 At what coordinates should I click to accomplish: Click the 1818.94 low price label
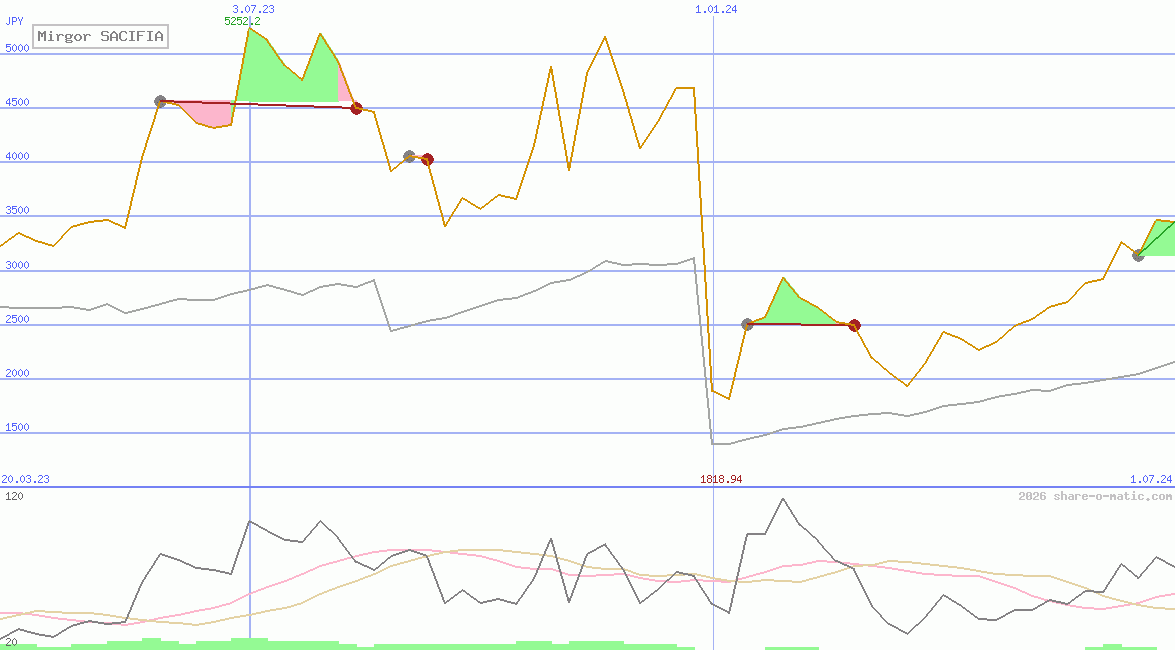click(721, 479)
